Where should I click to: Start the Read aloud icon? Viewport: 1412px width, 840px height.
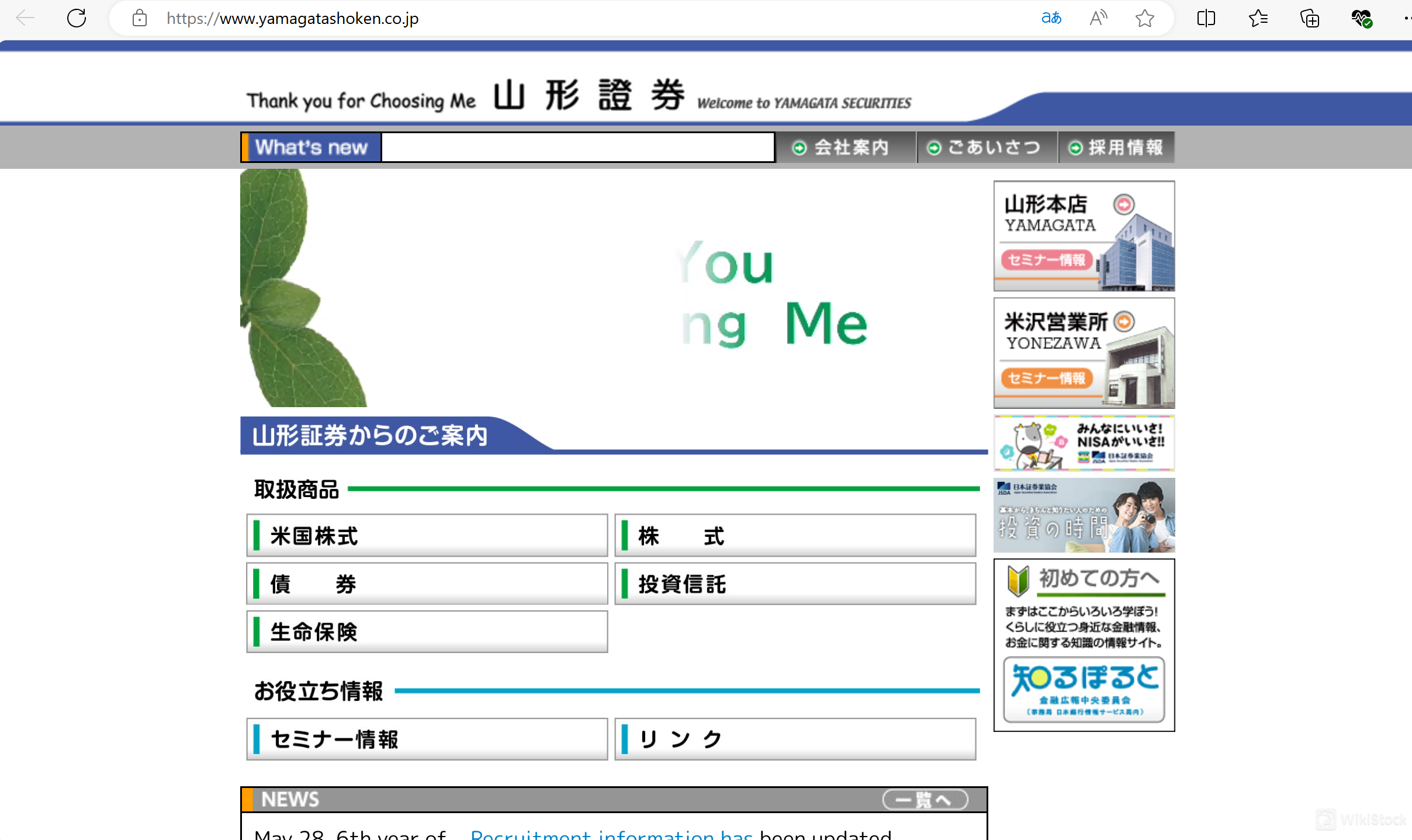pyautogui.click(x=1098, y=18)
